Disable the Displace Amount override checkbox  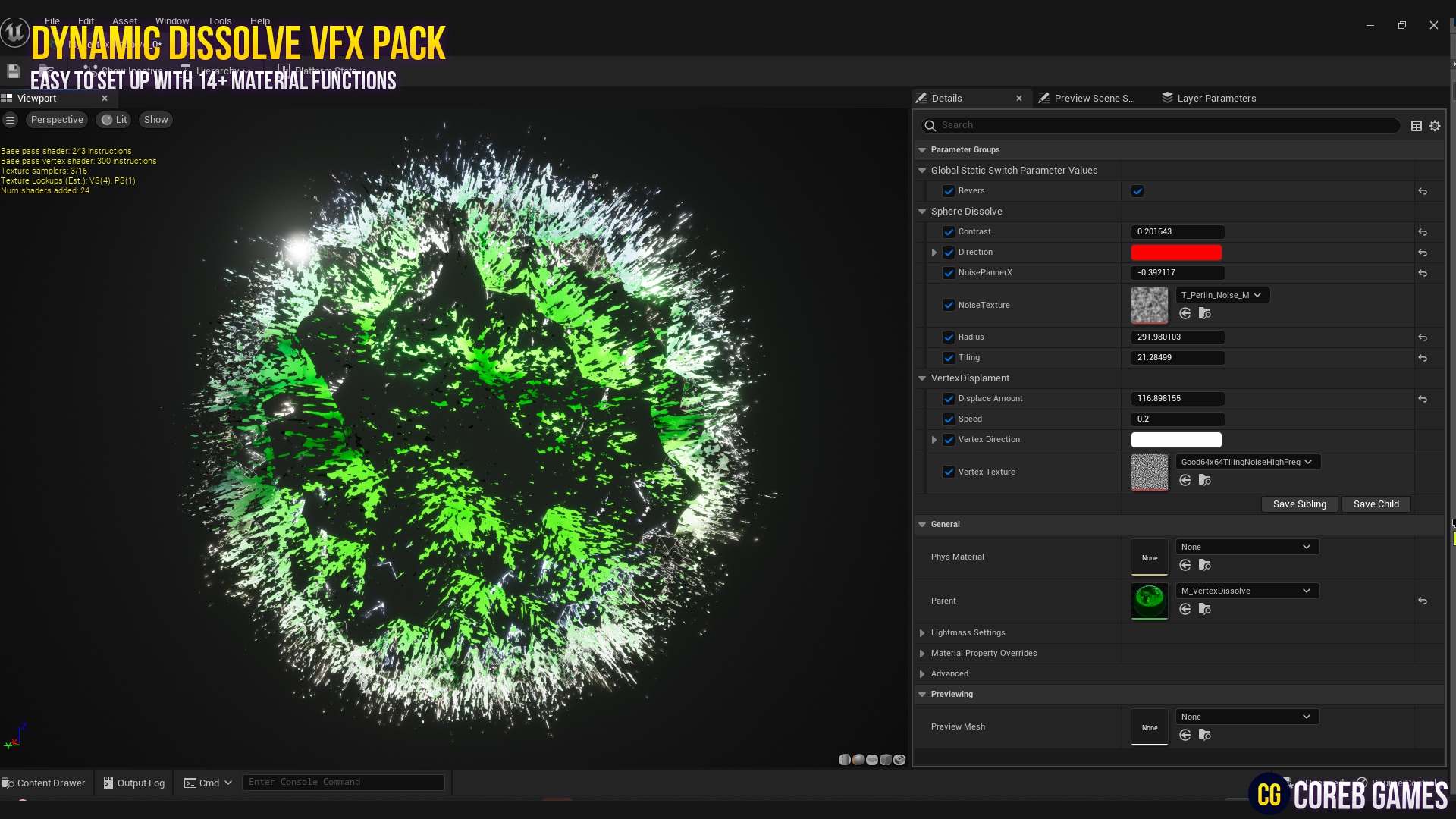coord(949,399)
